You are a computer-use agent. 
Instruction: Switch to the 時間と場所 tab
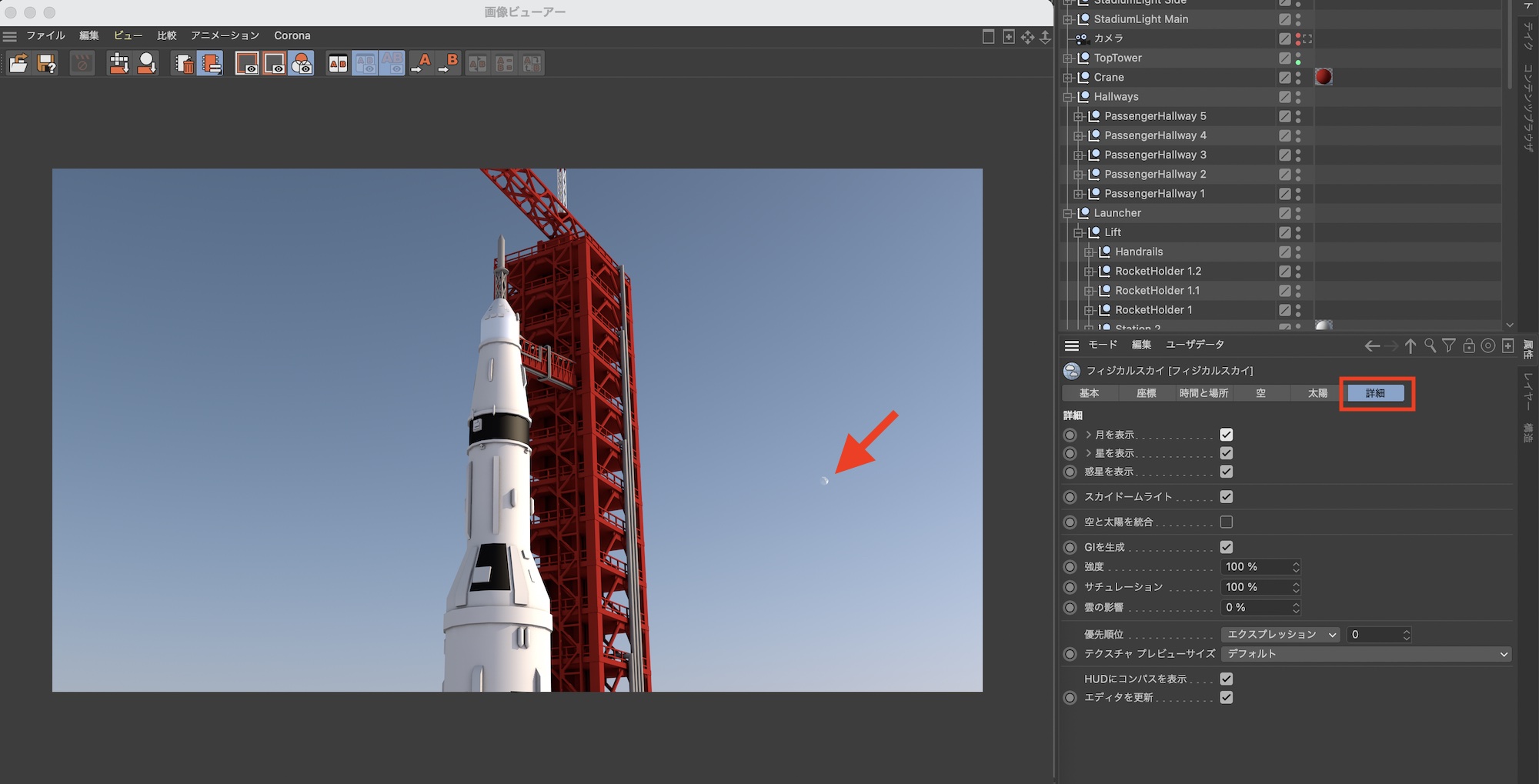[1203, 393]
